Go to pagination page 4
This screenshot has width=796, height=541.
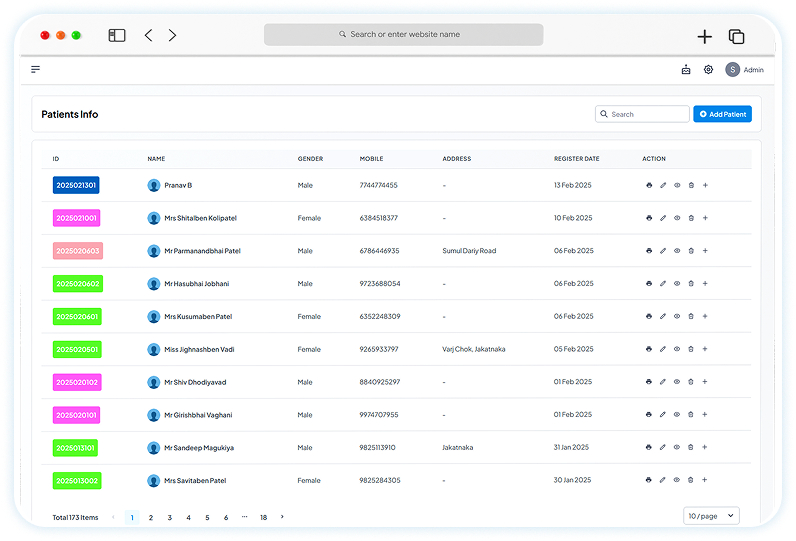[188, 518]
